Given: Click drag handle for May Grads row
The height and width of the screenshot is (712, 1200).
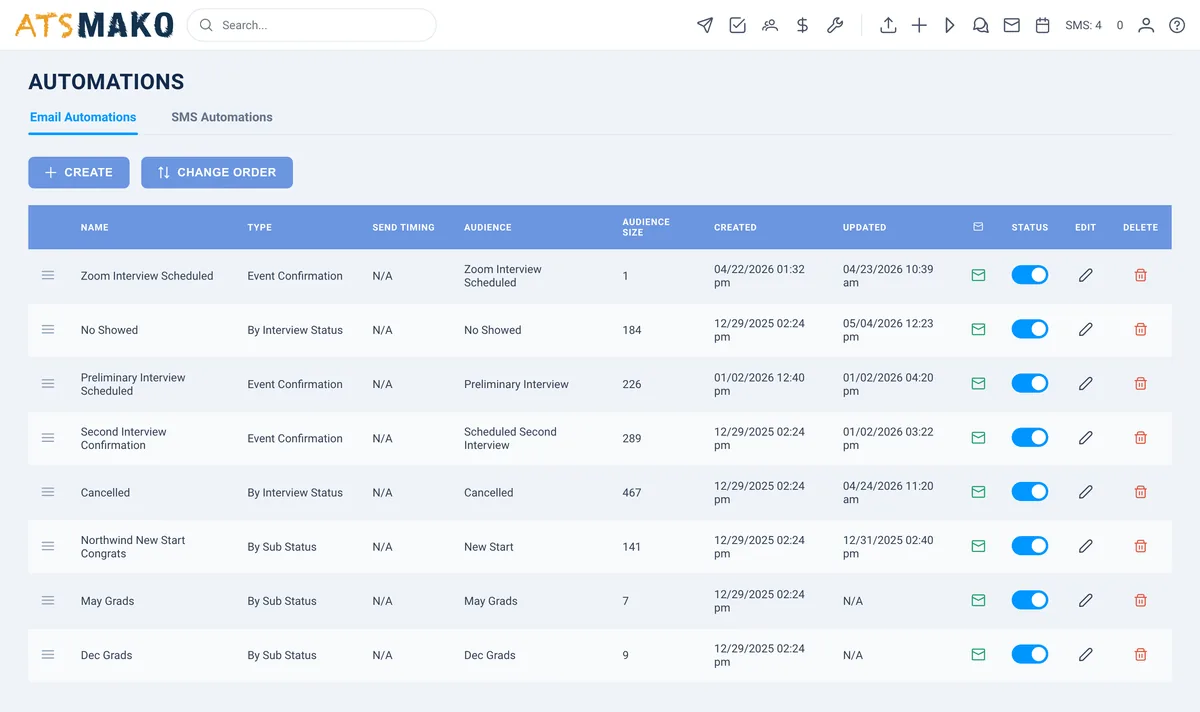Looking at the screenshot, I should coord(48,600).
